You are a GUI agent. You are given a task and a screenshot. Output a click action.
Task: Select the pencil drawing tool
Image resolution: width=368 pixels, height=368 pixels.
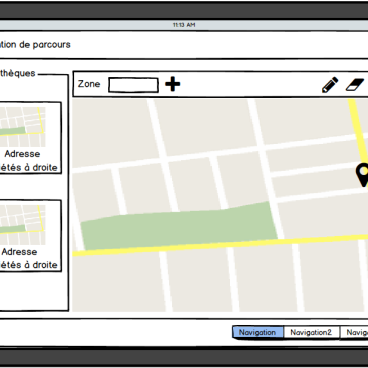[x=330, y=85]
